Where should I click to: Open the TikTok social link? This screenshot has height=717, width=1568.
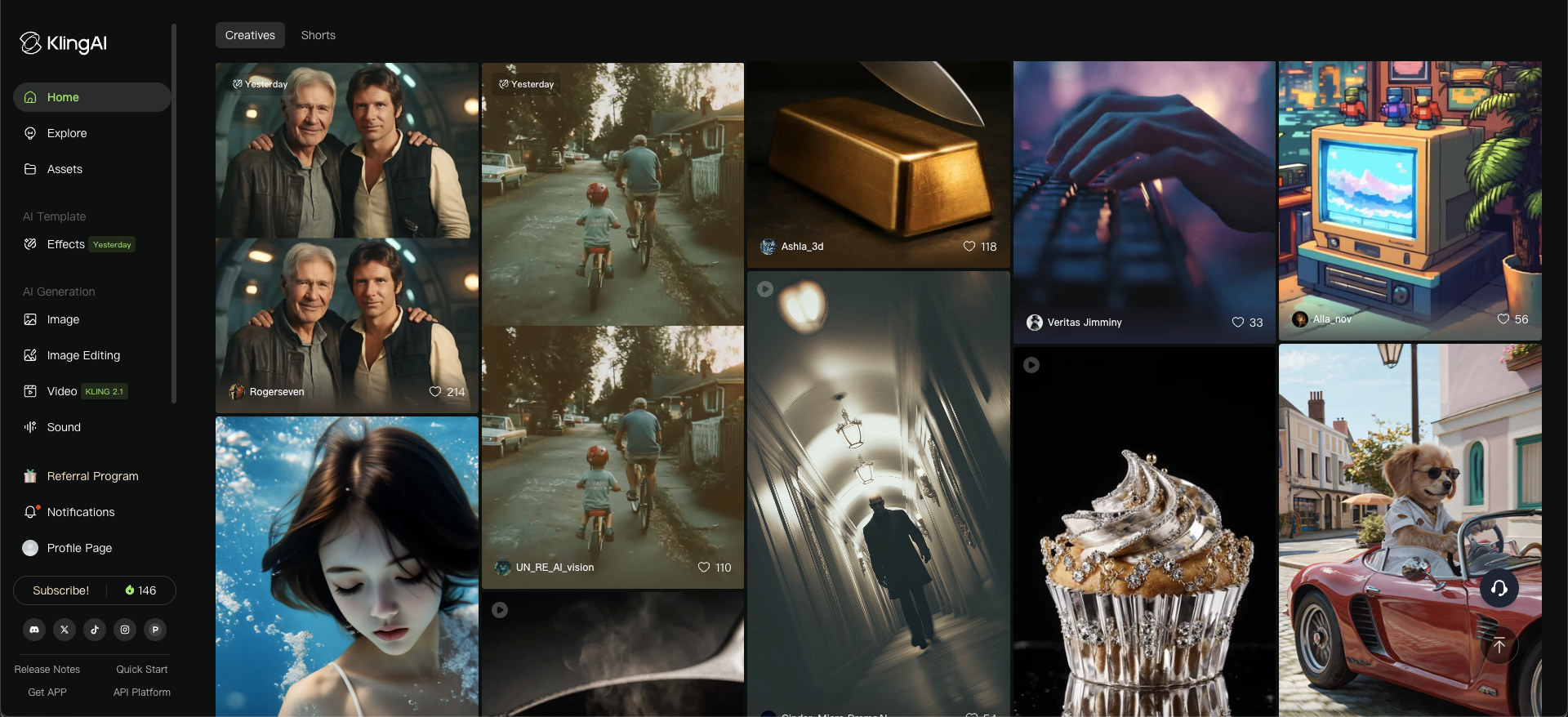95,630
